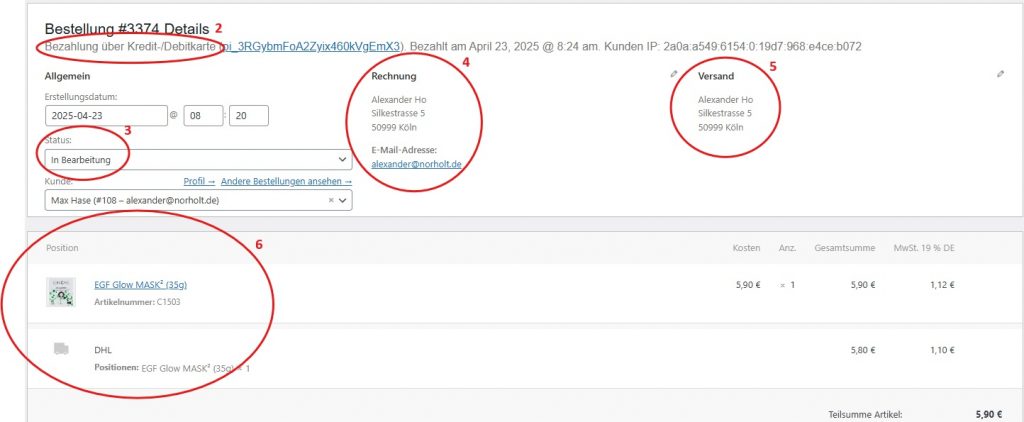1024x422 pixels.
Task: Expand the Kunde dropdown with Max Hase
Action: pyautogui.click(x=344, y=201)
